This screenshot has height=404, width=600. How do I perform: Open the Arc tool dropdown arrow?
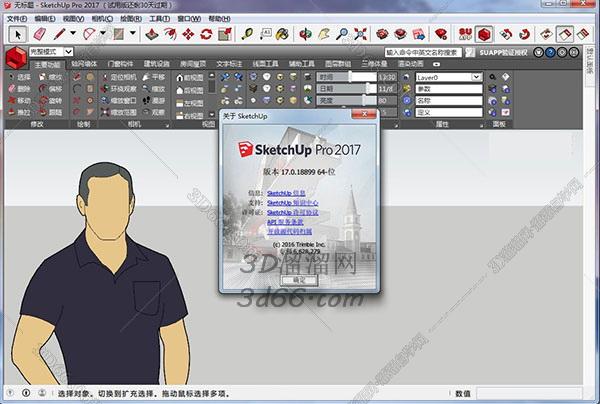(103, 34)
